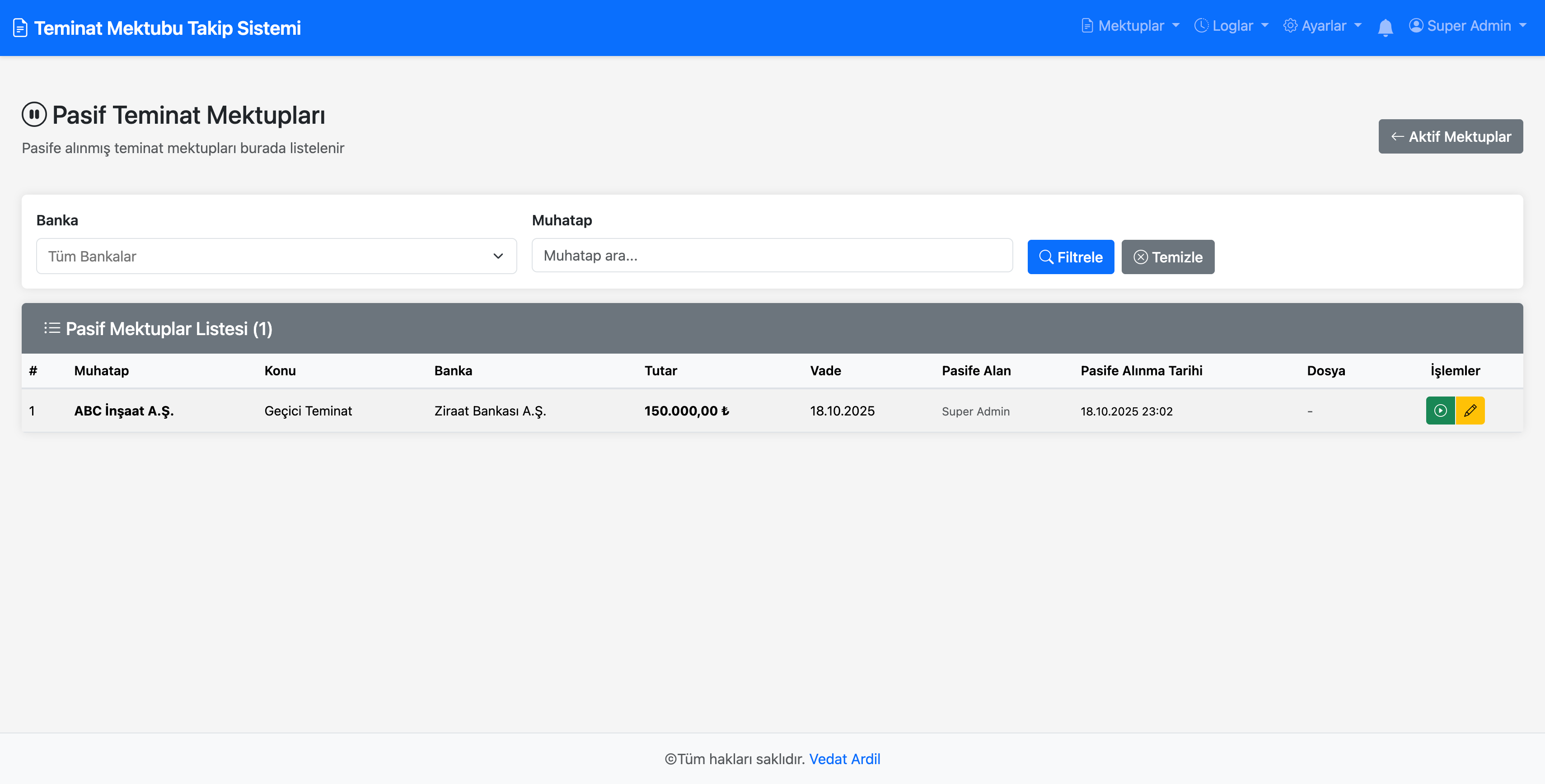Click the clock icon next to Loglar
Viewport: 1545px width, 784px height.
pos(1201,26)
